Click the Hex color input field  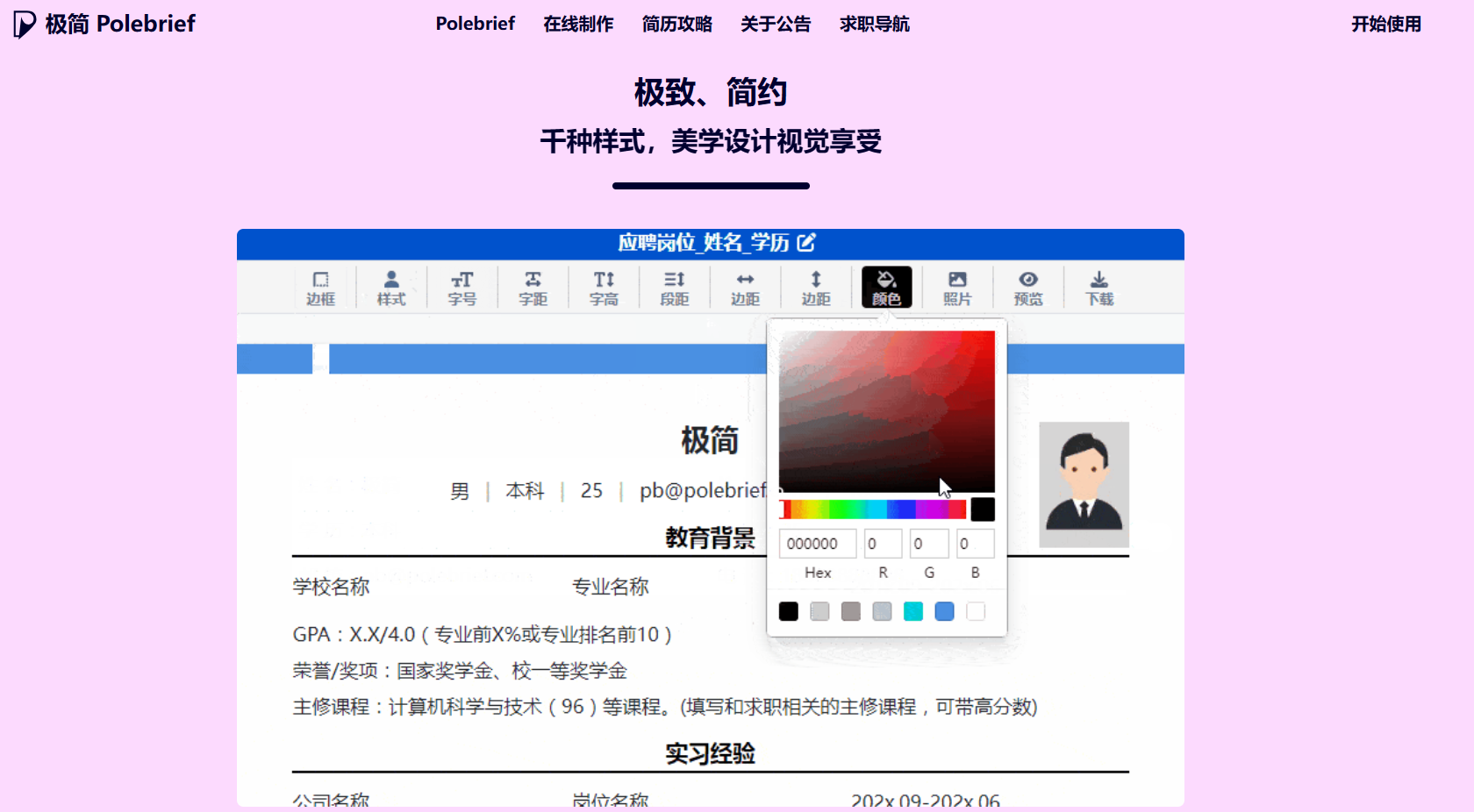817,544
